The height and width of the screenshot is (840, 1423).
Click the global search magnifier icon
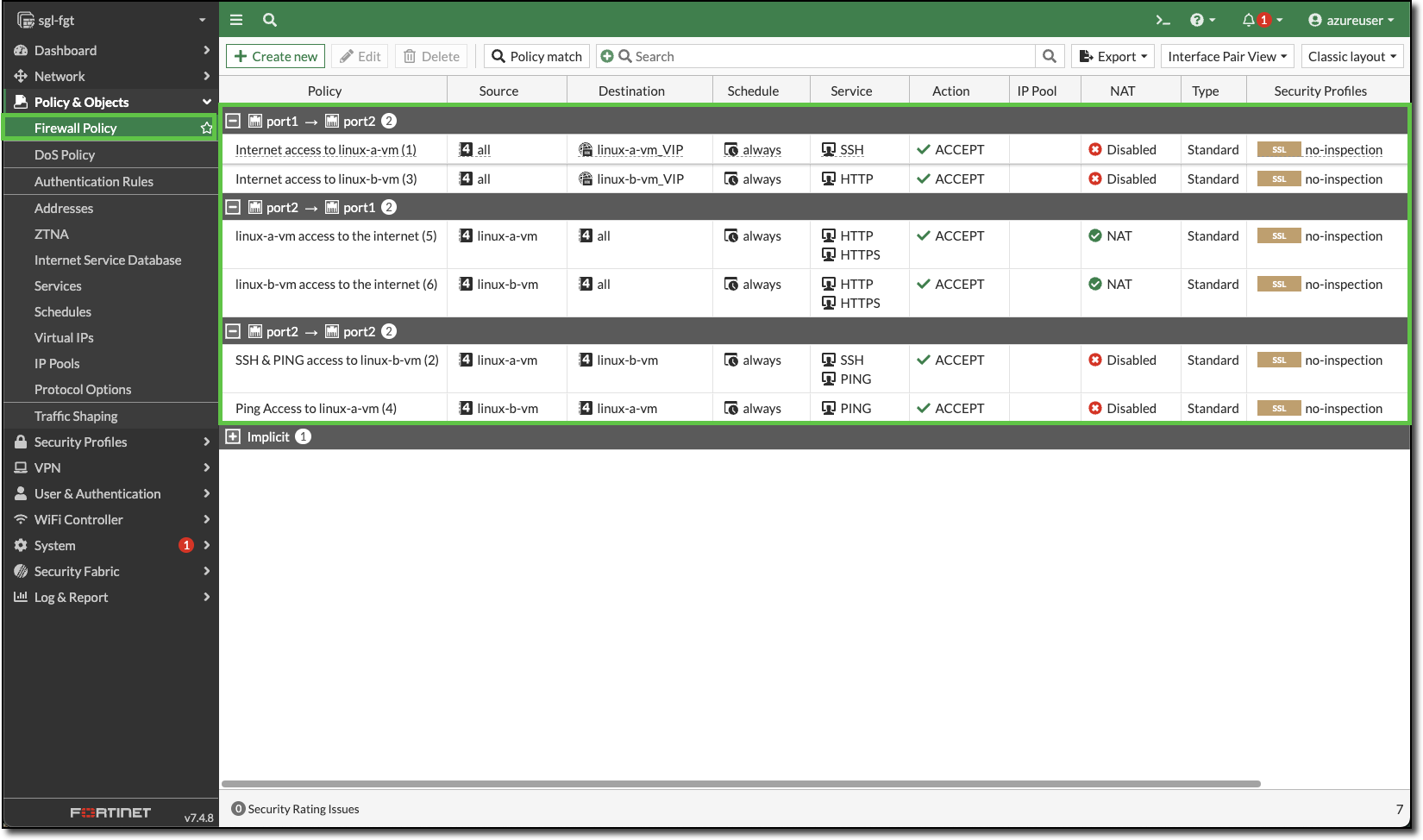tap(269, 19)
